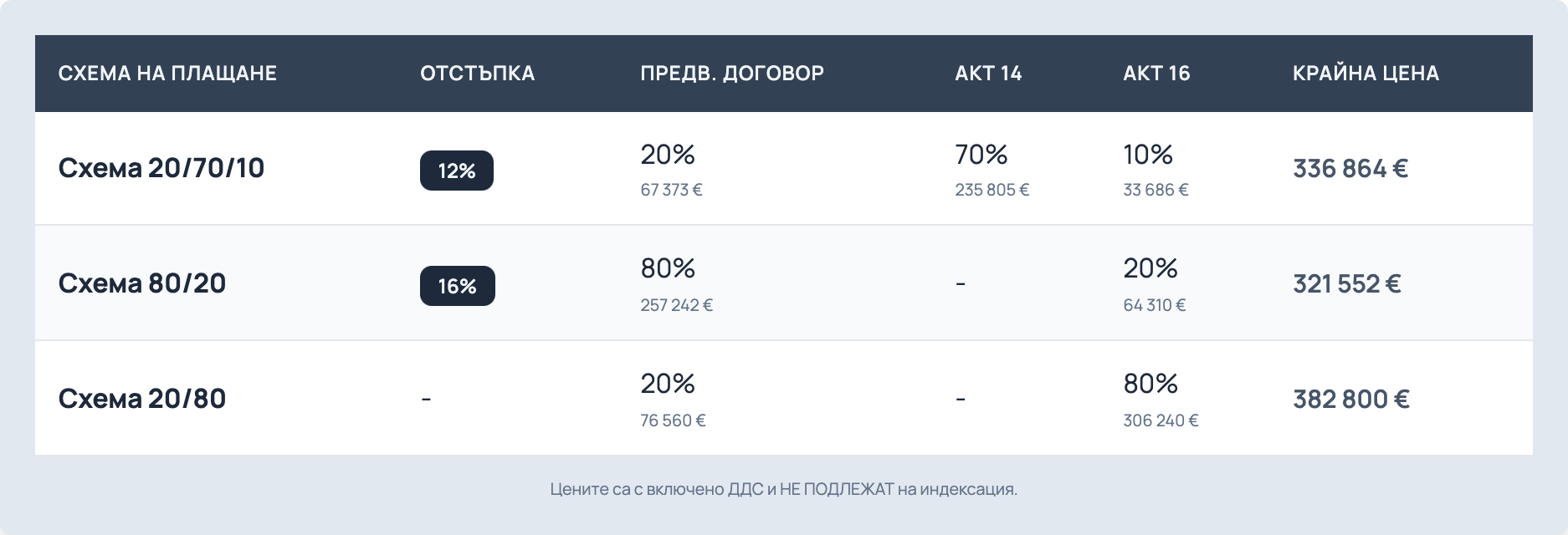This screenshot has height=535, width=1568.
Task: Select the Схема 20/70/10 row label
Action: point(161,169)
